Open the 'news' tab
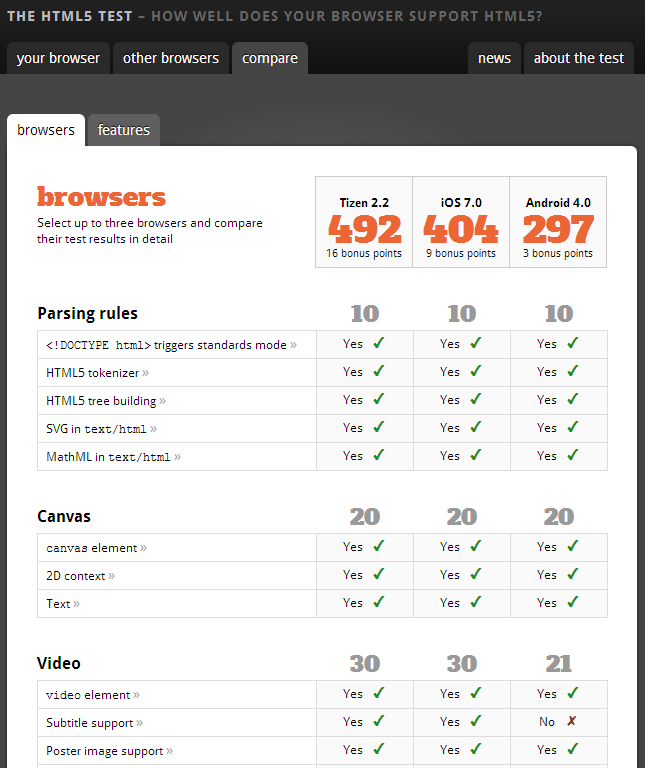 (x=494, y=58)
